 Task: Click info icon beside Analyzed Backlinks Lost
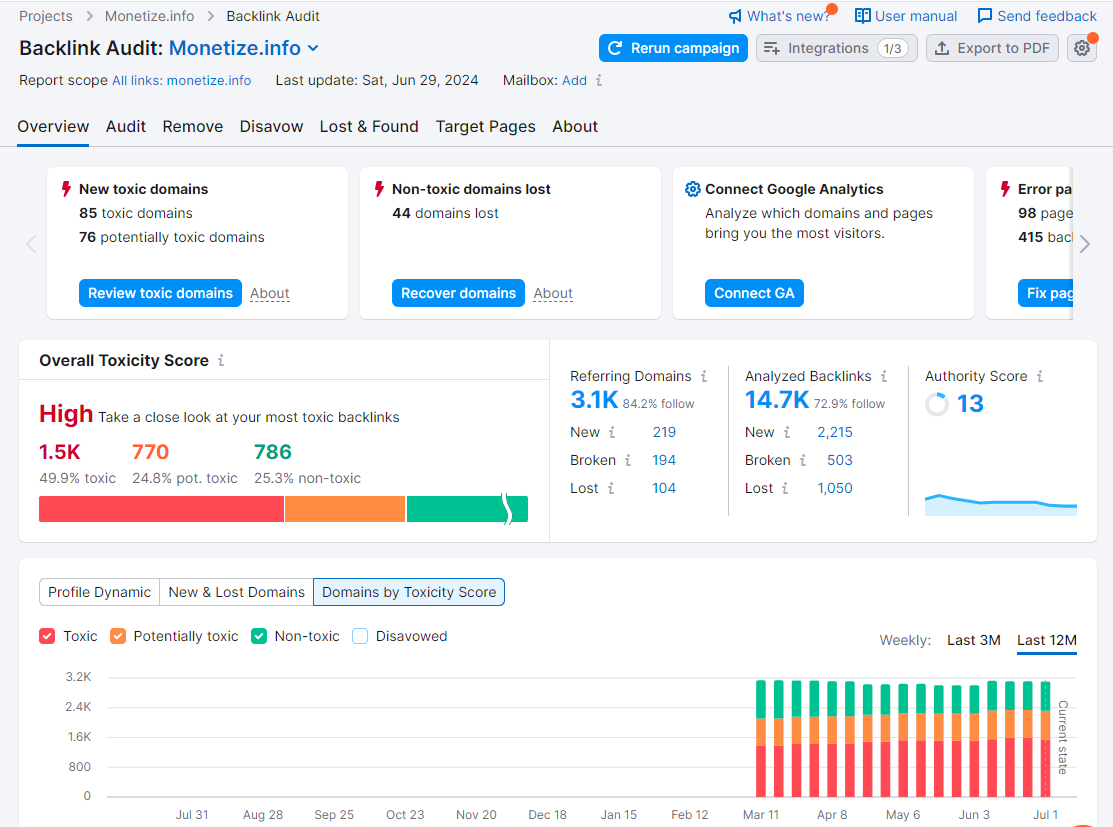click(x=785, y=488)
